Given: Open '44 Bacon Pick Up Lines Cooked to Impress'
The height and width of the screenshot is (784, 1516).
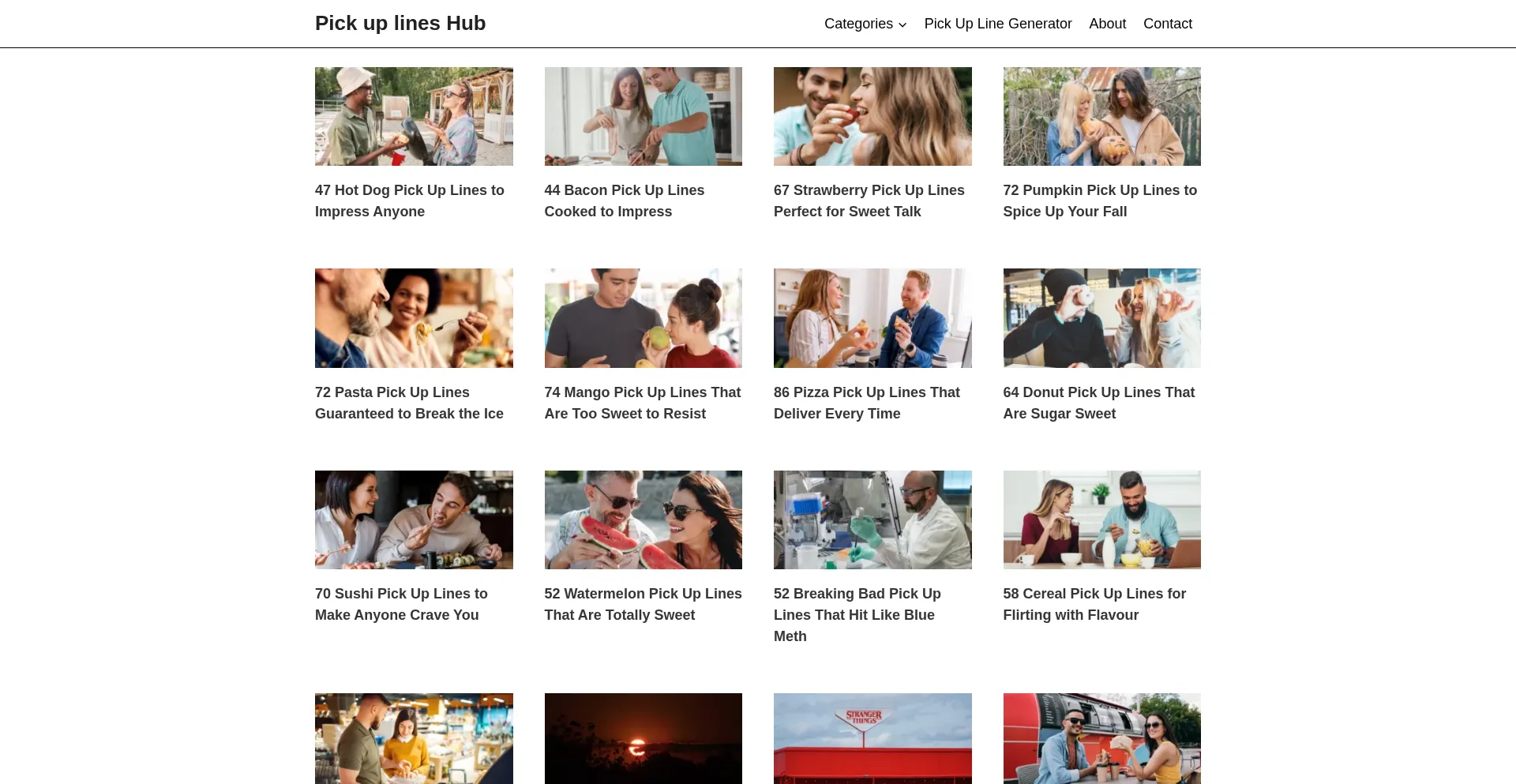Looking at the screenshot, I should [x=625, y=201].
